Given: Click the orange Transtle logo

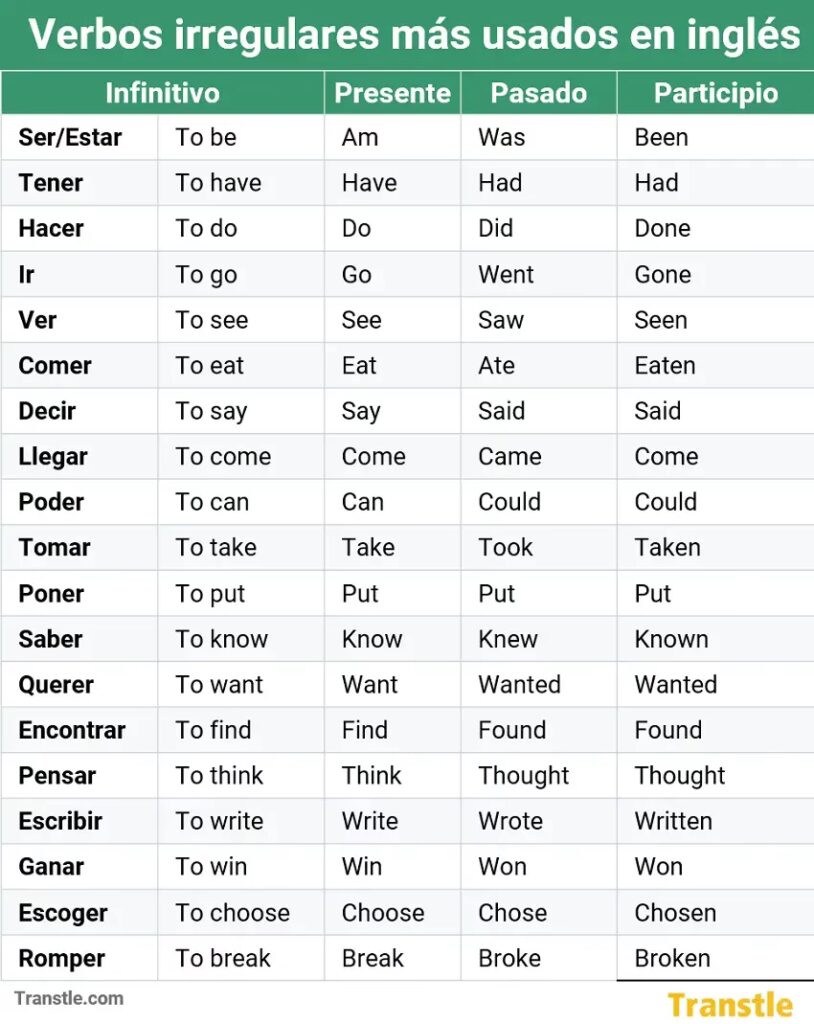Looking at the screenshot, I should point(730,1004).
